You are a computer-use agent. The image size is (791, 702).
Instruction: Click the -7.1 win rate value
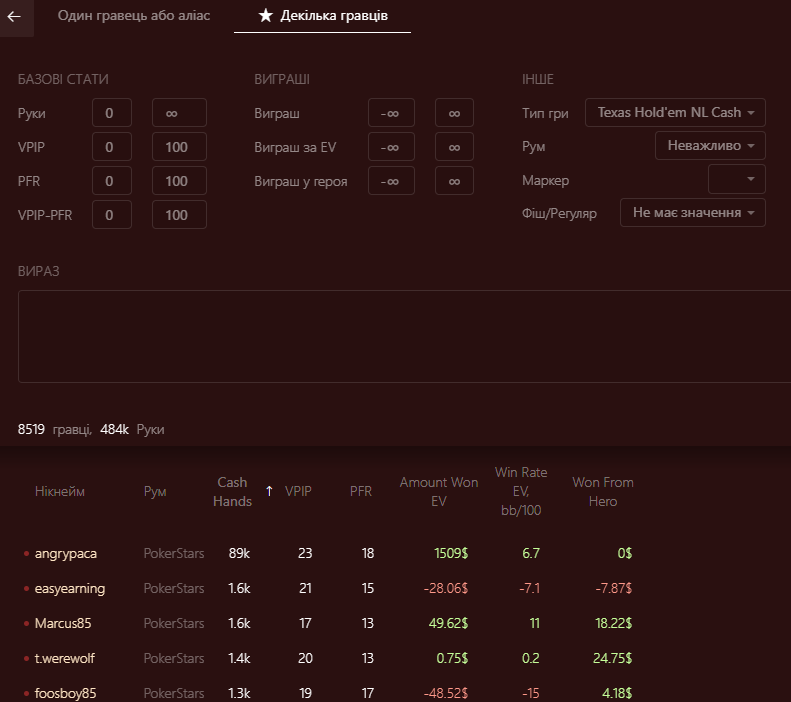tap(529, 588)
